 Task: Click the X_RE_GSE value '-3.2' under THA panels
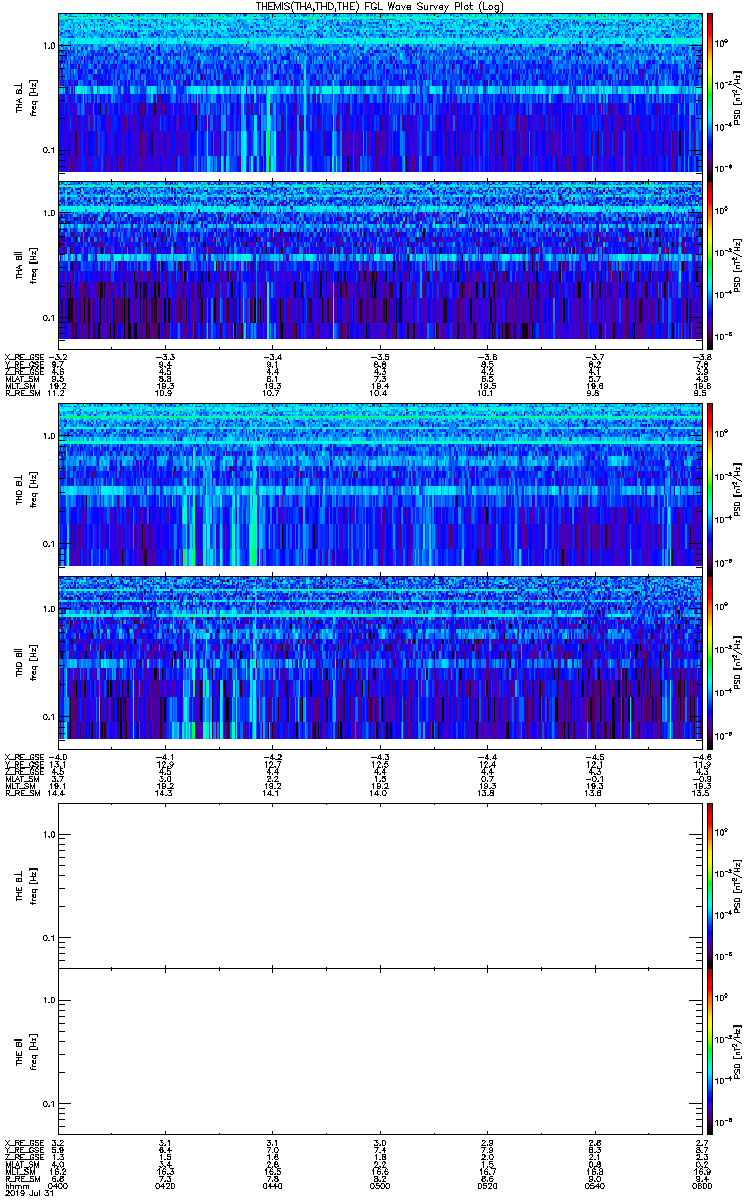(x=59, y=356)
